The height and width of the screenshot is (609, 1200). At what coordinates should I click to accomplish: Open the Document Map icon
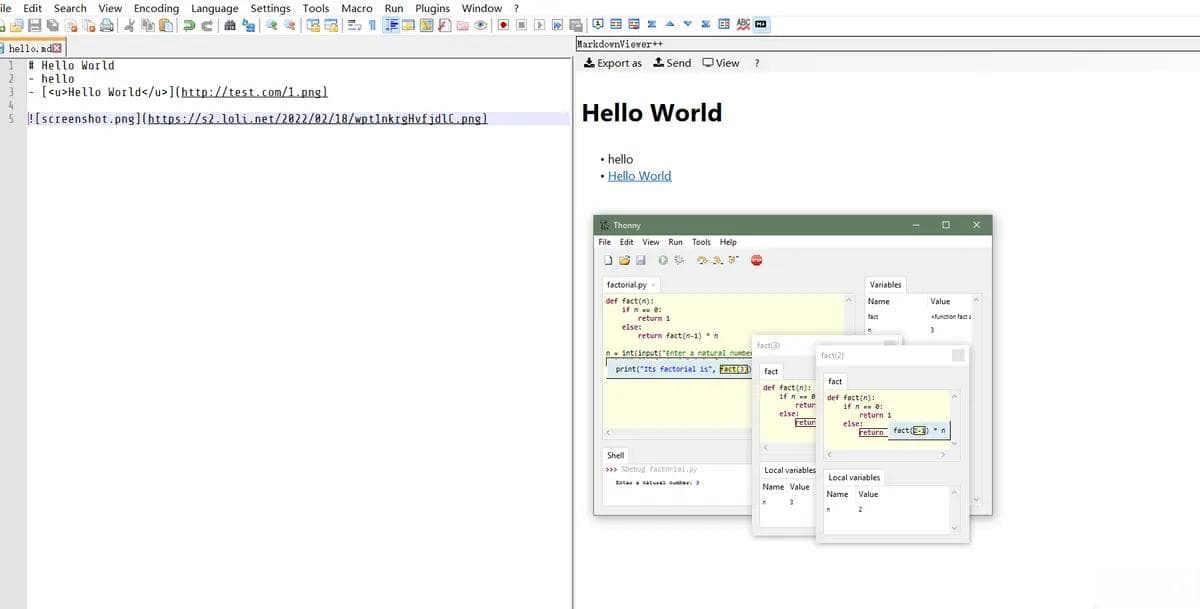pos(426,25)
